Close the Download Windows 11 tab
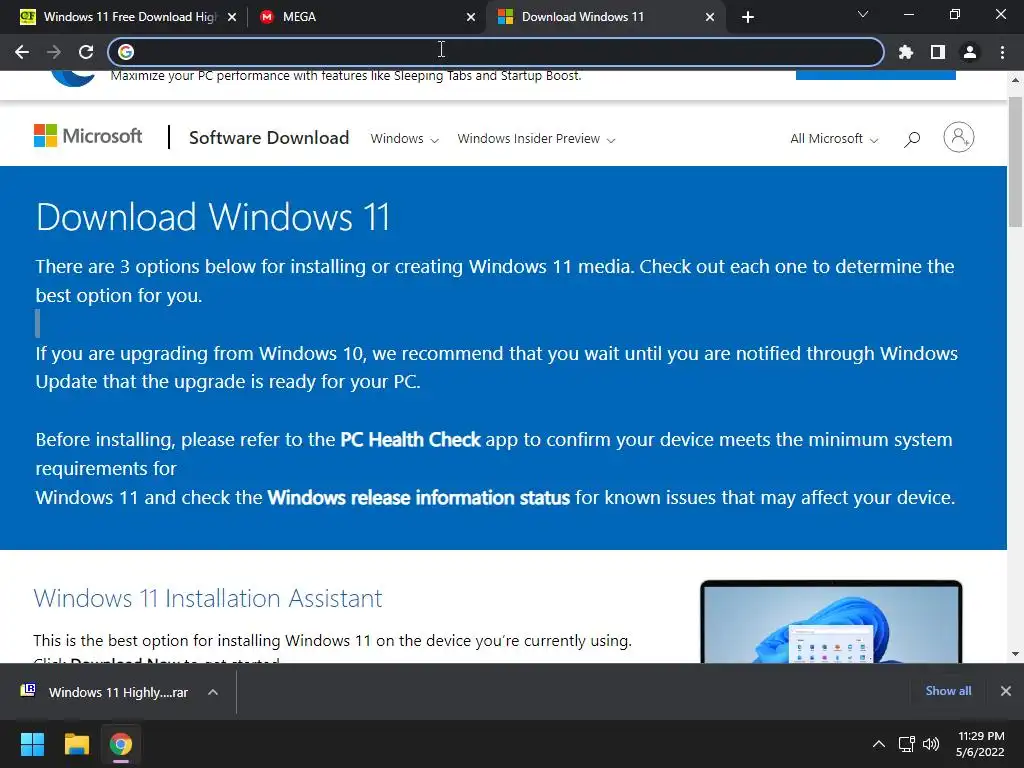1024x768 pixels. [710, 17]
